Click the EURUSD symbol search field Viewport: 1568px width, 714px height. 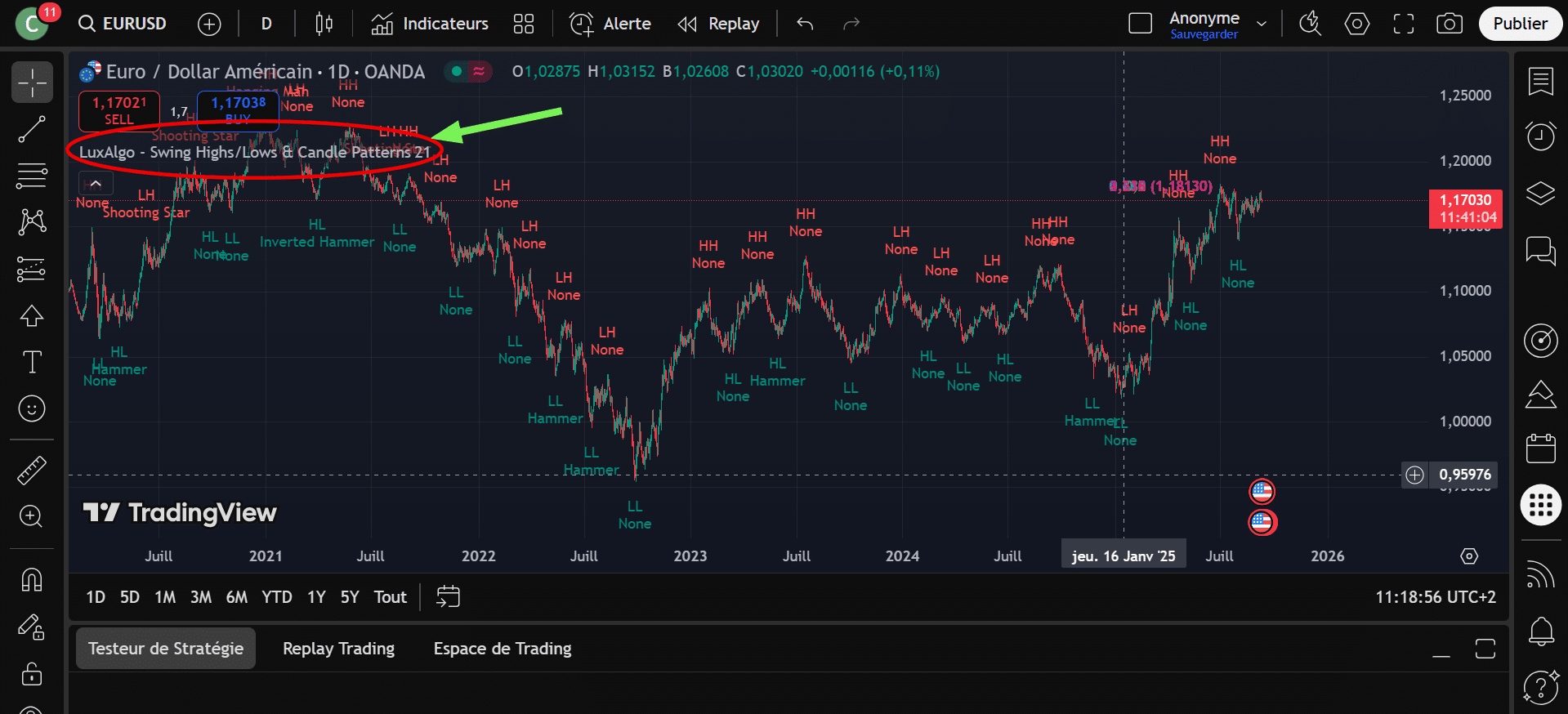pos(123,24)
